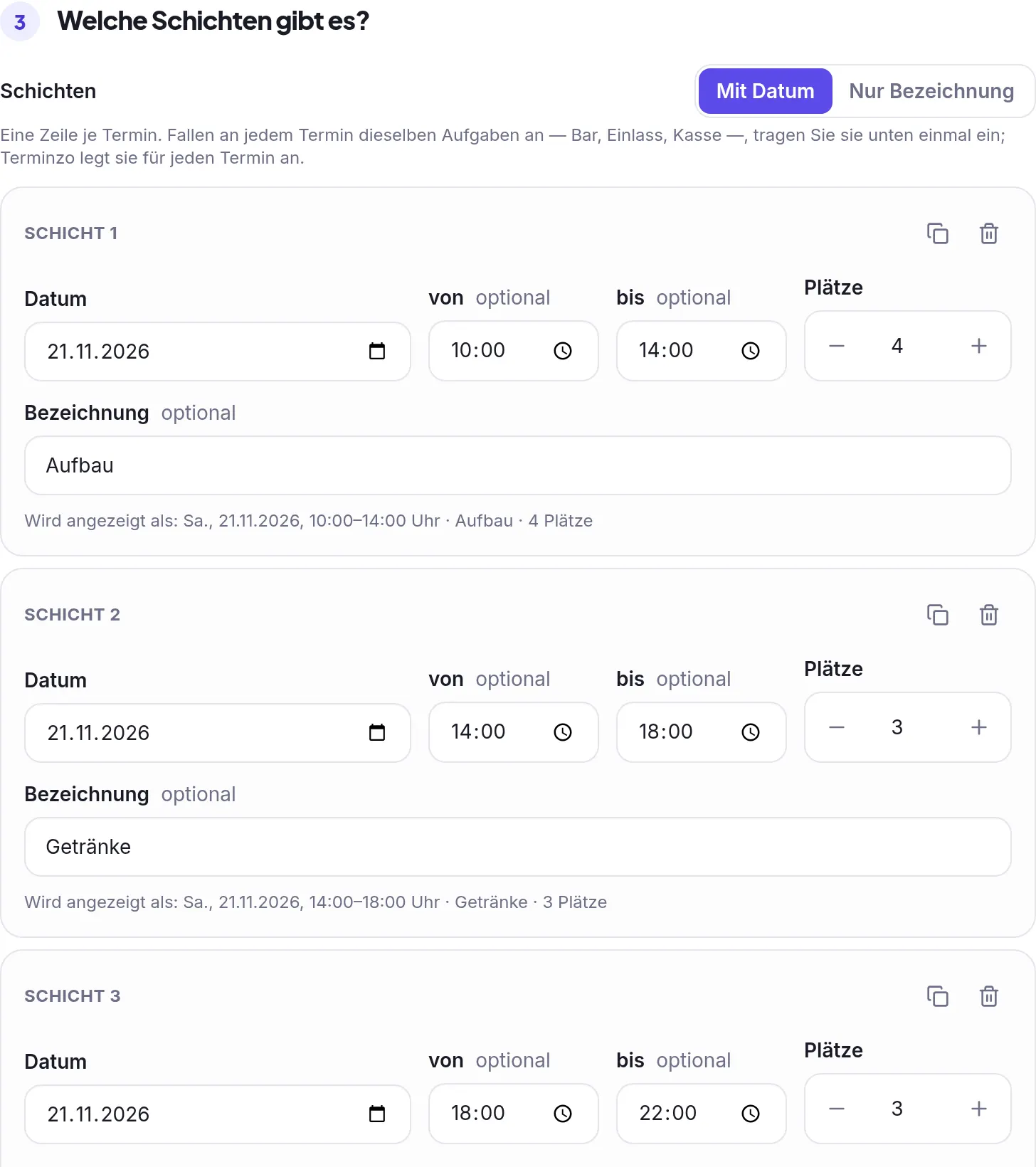Click the 14:00 start time in Schicht 2
The width and height of the screenshot is (1036, 1167).
(478, 732)
